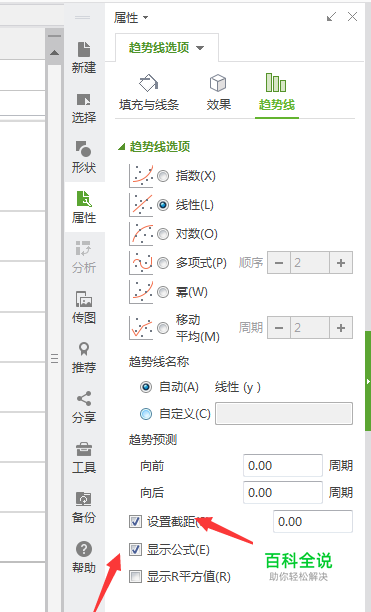Screen dimensions: 371x612
Task: Click the exponential trendline preview icon
Action: point(141,176)
